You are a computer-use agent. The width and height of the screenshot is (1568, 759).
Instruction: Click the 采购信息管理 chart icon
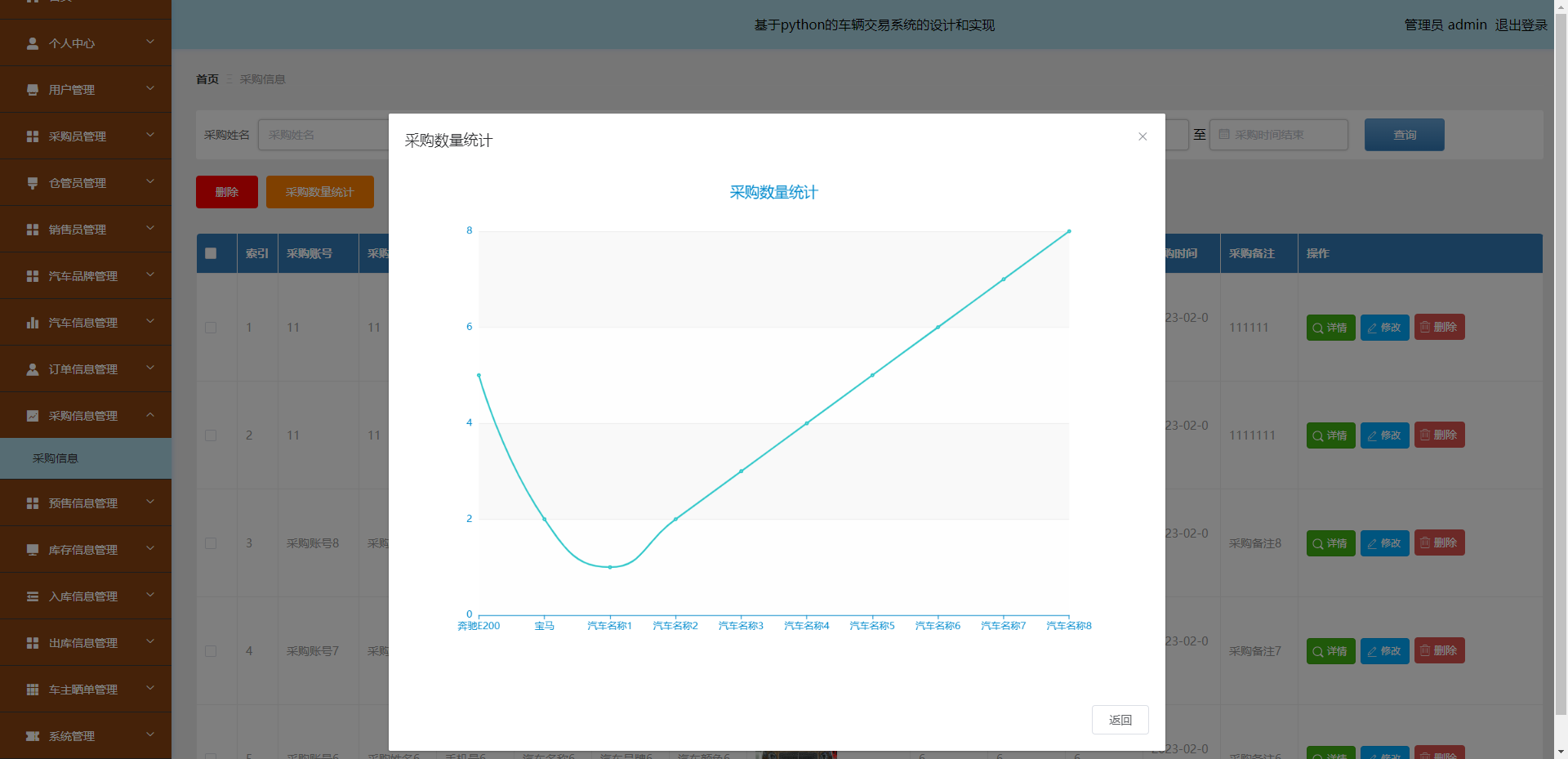[33, 416]
